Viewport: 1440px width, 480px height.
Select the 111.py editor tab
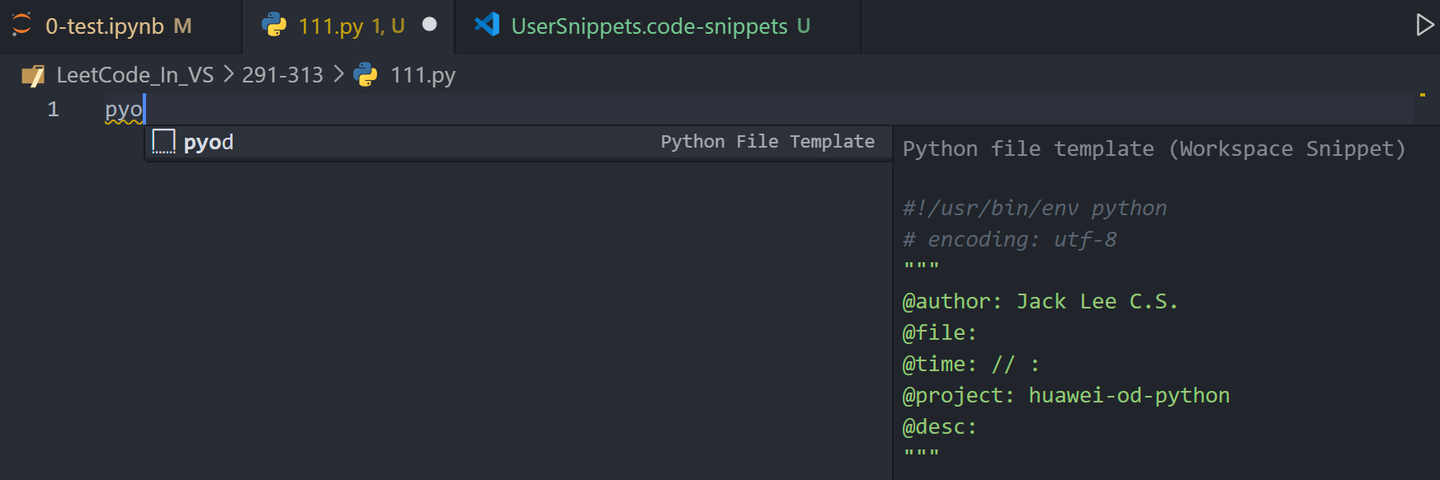(x=348, y=27)
